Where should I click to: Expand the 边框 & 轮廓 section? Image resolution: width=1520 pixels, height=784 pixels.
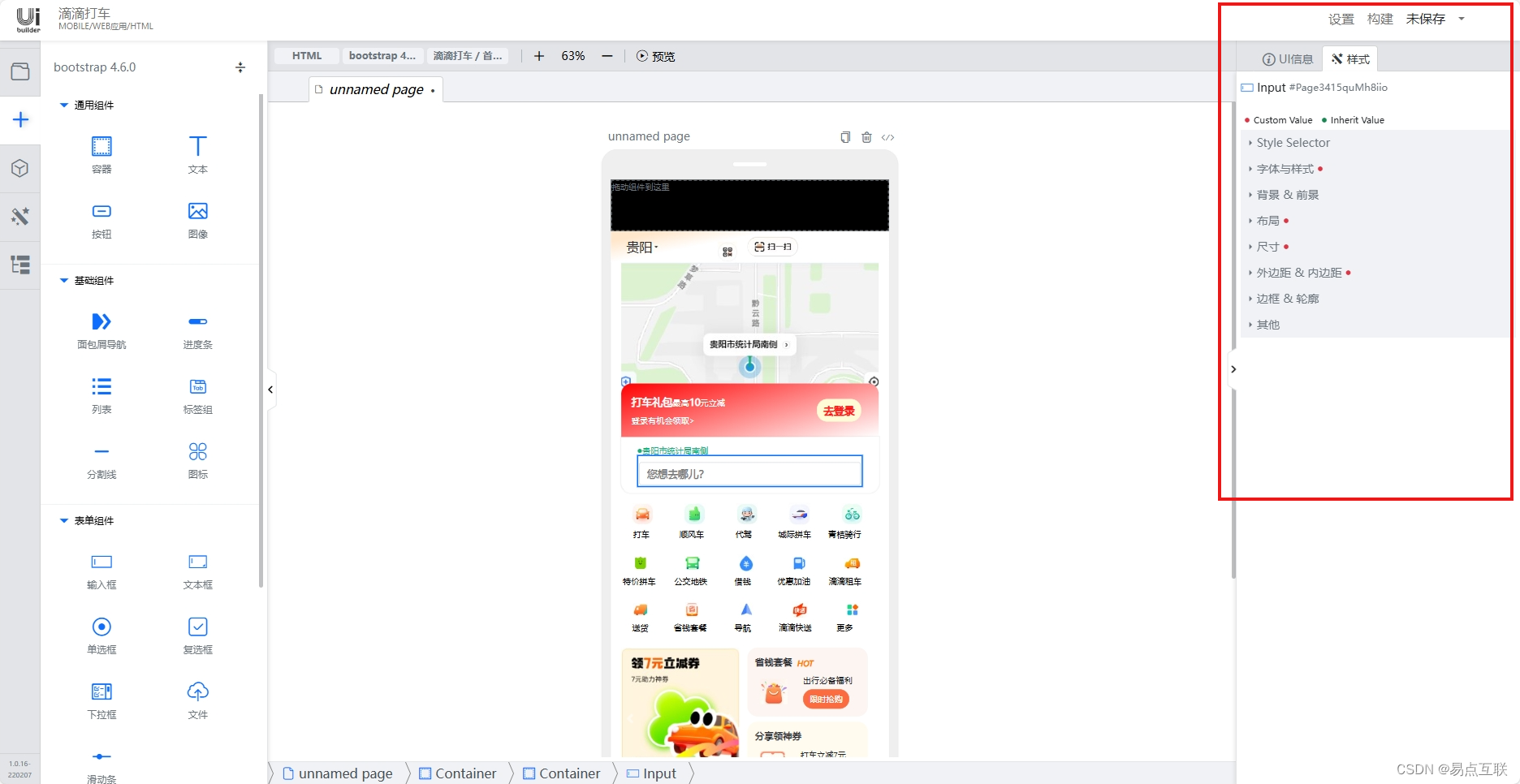click(1374, 299)
